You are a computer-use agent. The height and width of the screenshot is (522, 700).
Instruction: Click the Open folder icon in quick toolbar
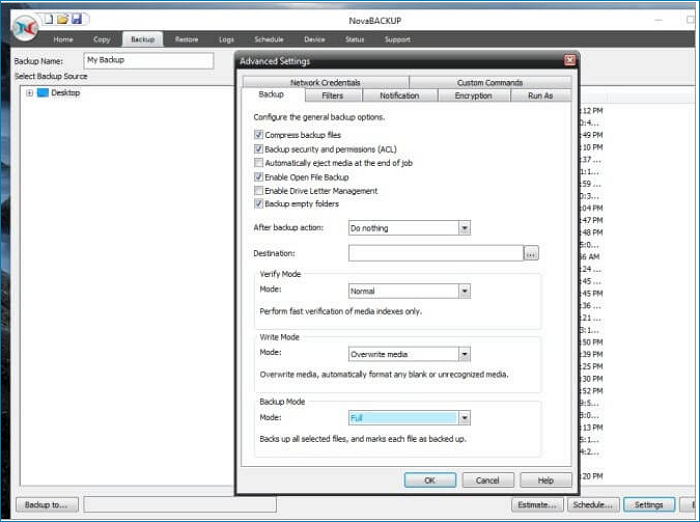click(x=62, y=19)
